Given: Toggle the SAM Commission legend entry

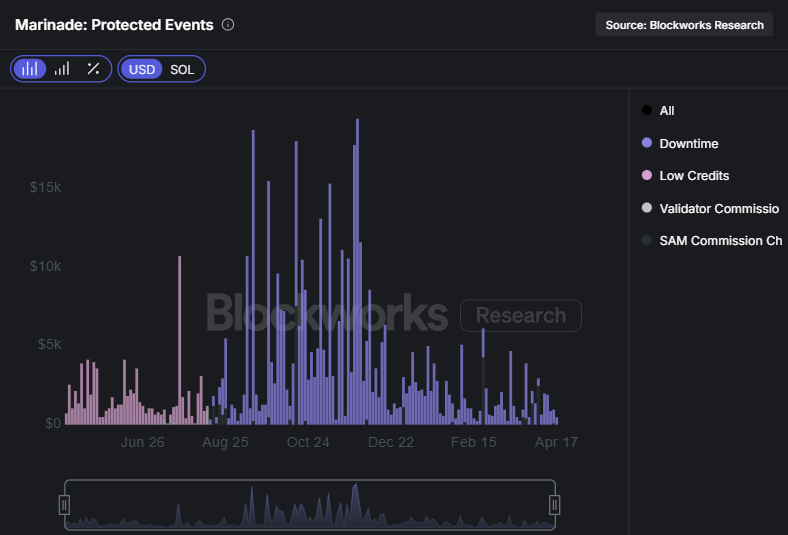Looking at the screenshot, I should (x=720, y=241).
